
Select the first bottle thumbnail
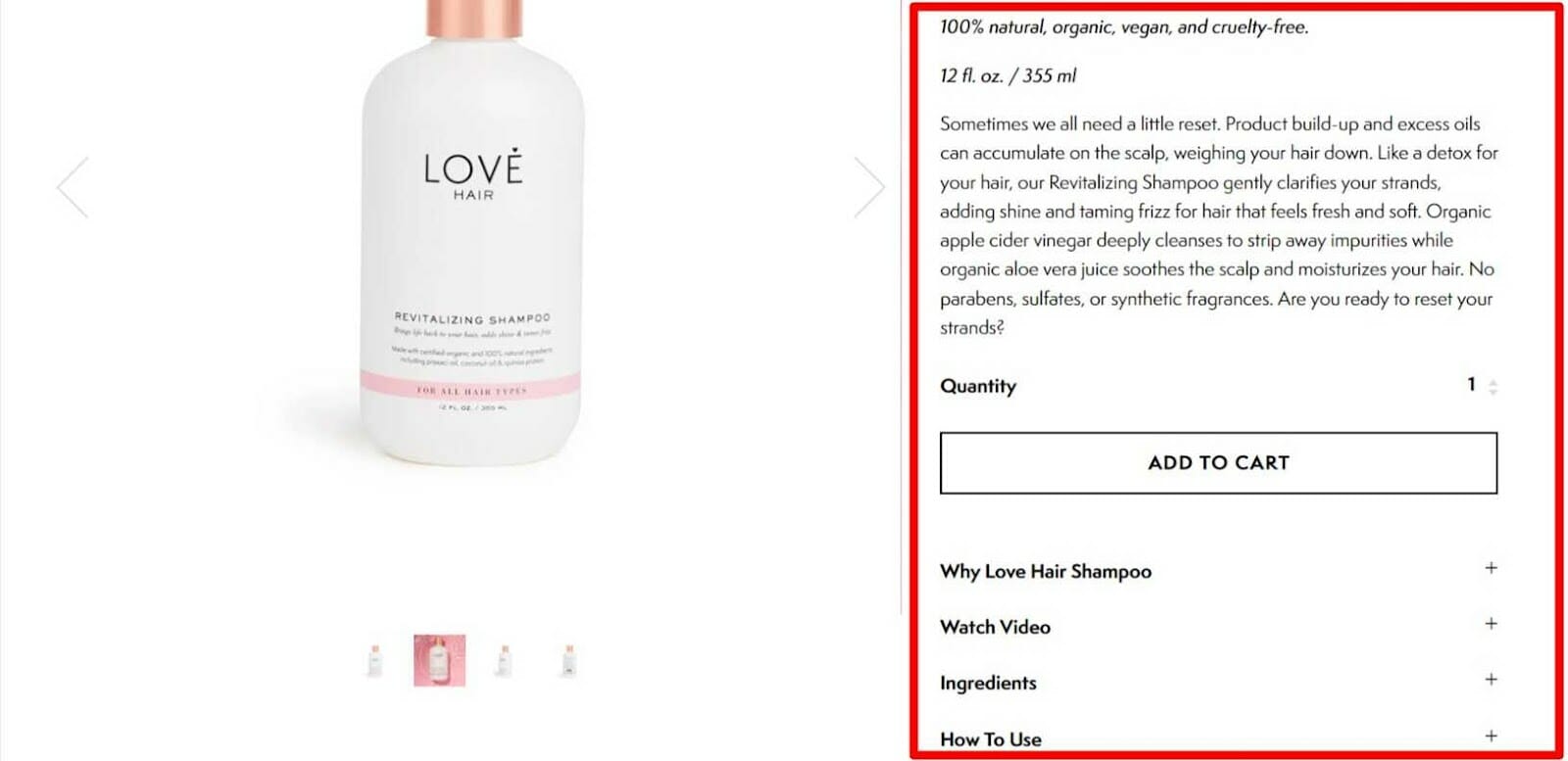(374, 660)
